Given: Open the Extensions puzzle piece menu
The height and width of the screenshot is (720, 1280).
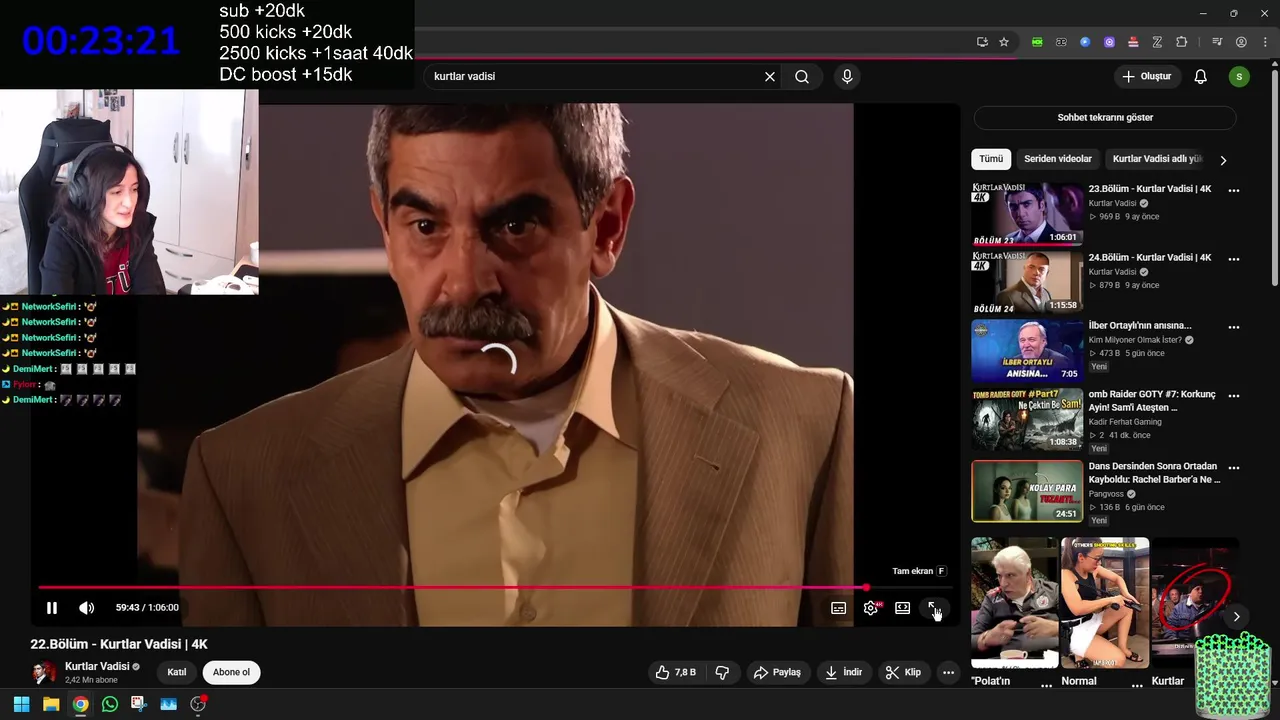Looking at the screenshot, I should (x=1181, y=42).
